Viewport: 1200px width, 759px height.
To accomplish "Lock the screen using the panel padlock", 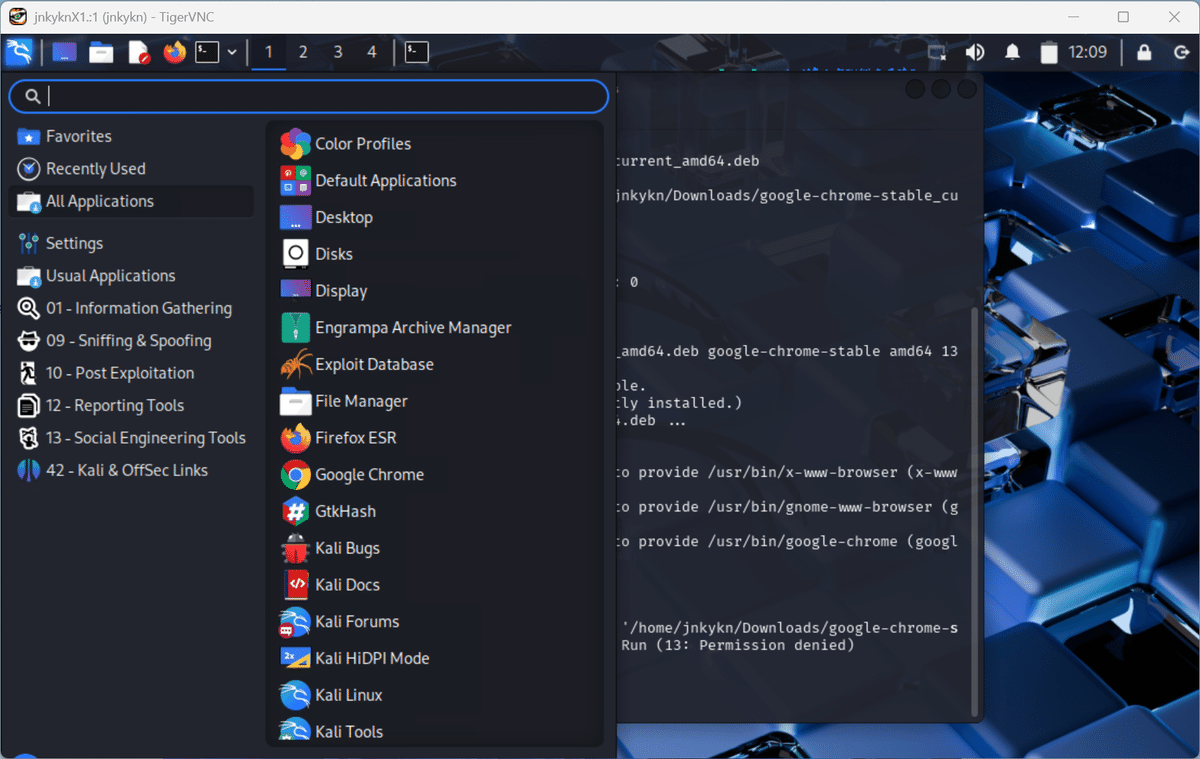I will point(1143,52).
